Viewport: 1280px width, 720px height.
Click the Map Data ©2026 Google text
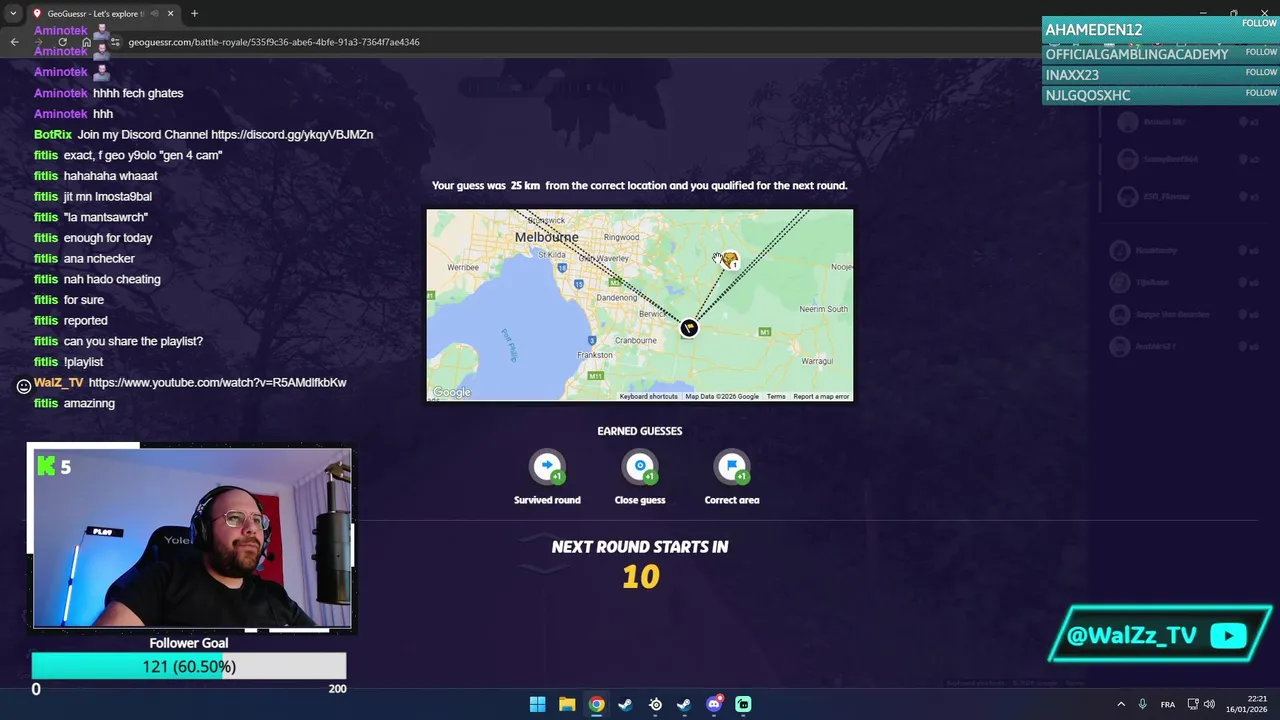click(x=722, y=396)
